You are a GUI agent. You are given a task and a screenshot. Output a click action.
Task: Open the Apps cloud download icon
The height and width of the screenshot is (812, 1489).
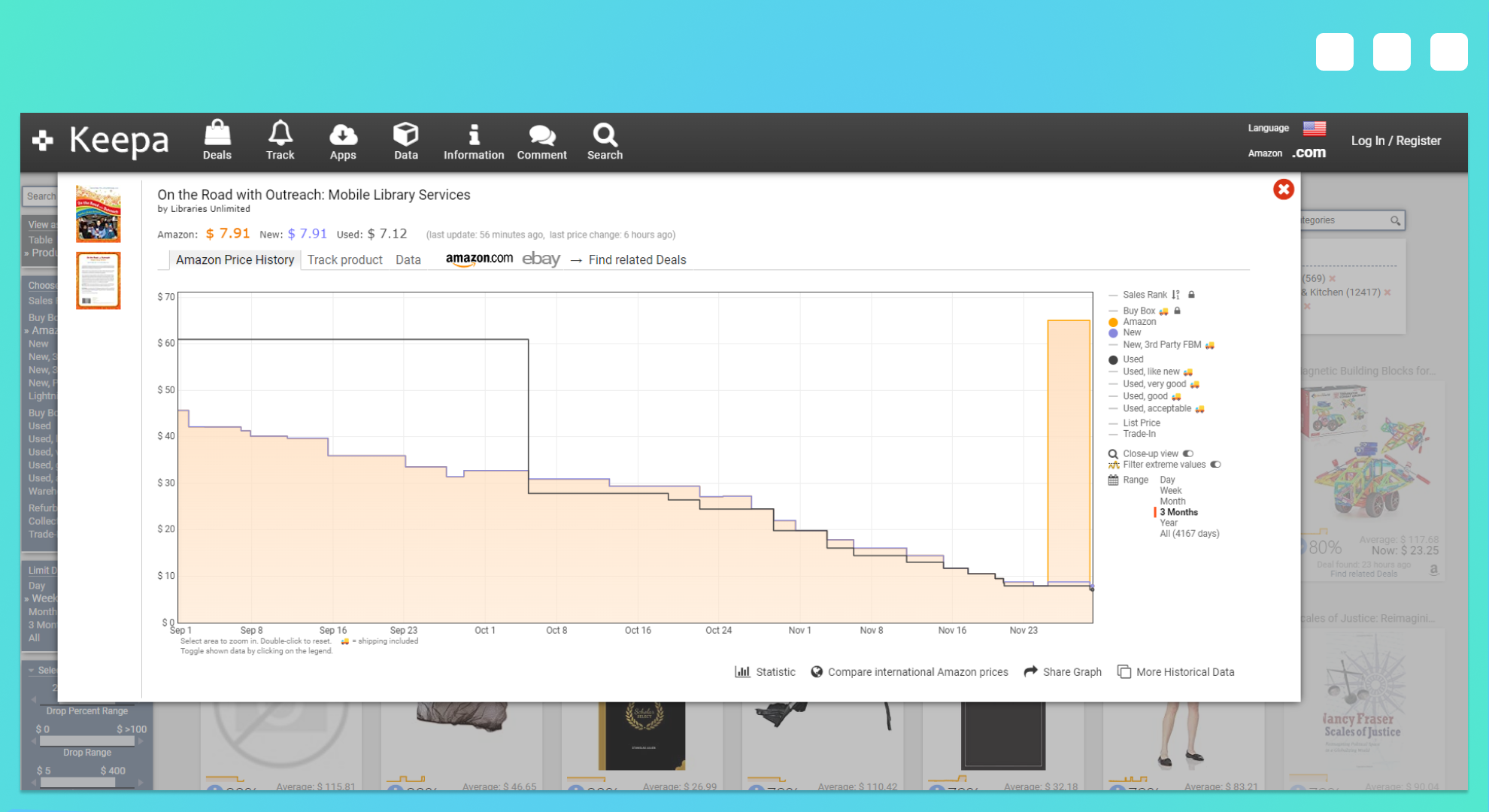click(x=342, y=135)
